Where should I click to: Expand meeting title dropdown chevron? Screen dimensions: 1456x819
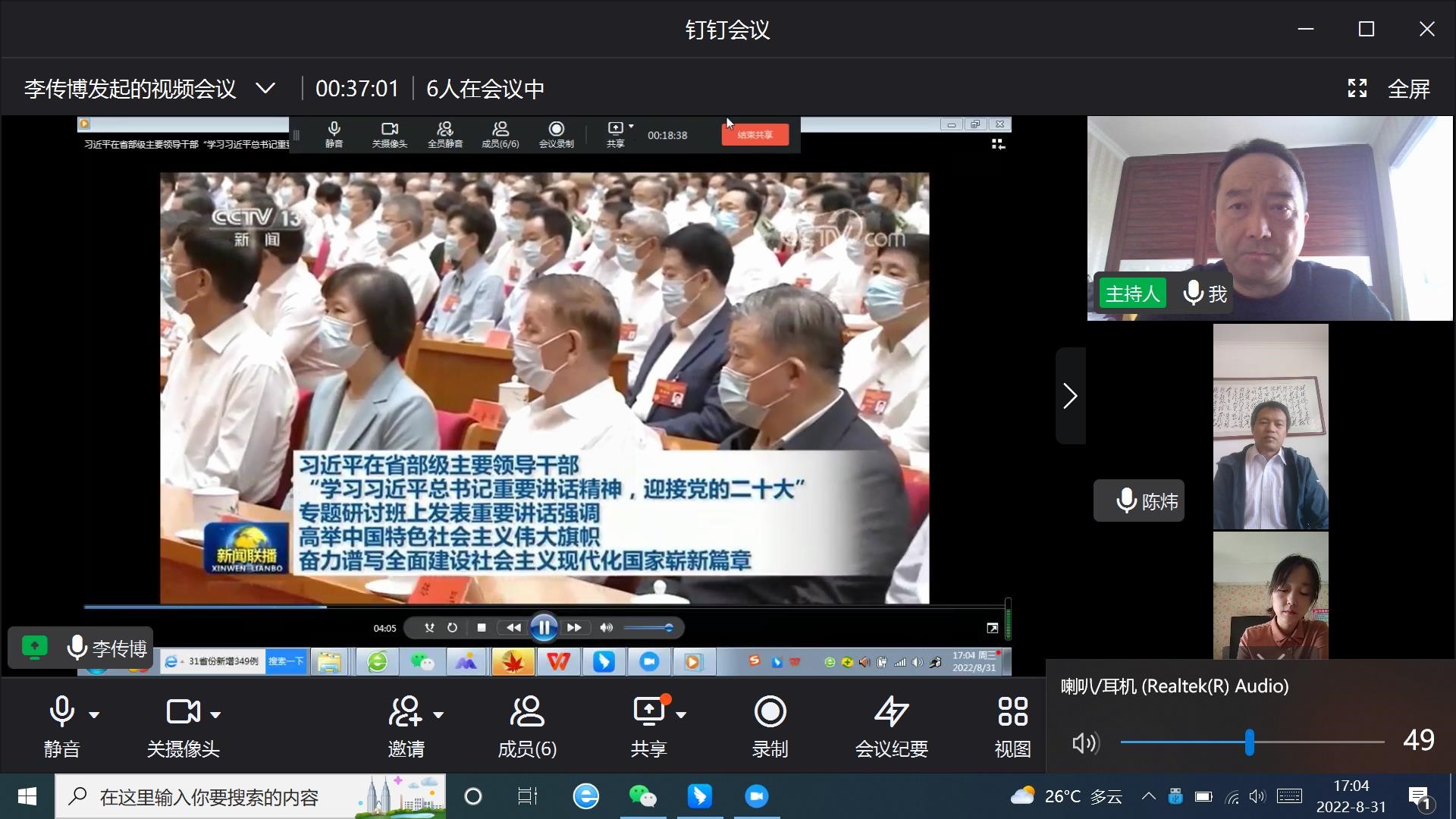tap(265, 89)
